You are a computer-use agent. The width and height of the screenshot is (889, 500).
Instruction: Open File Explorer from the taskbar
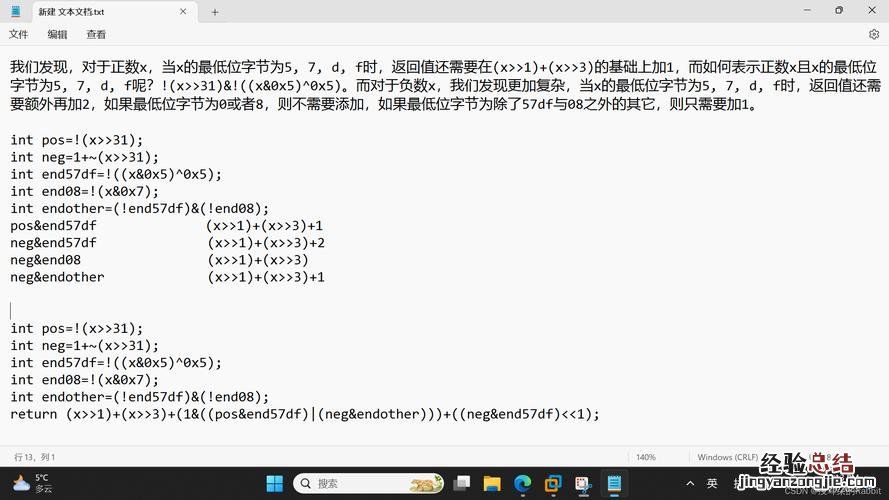click(x=491, y=484)
